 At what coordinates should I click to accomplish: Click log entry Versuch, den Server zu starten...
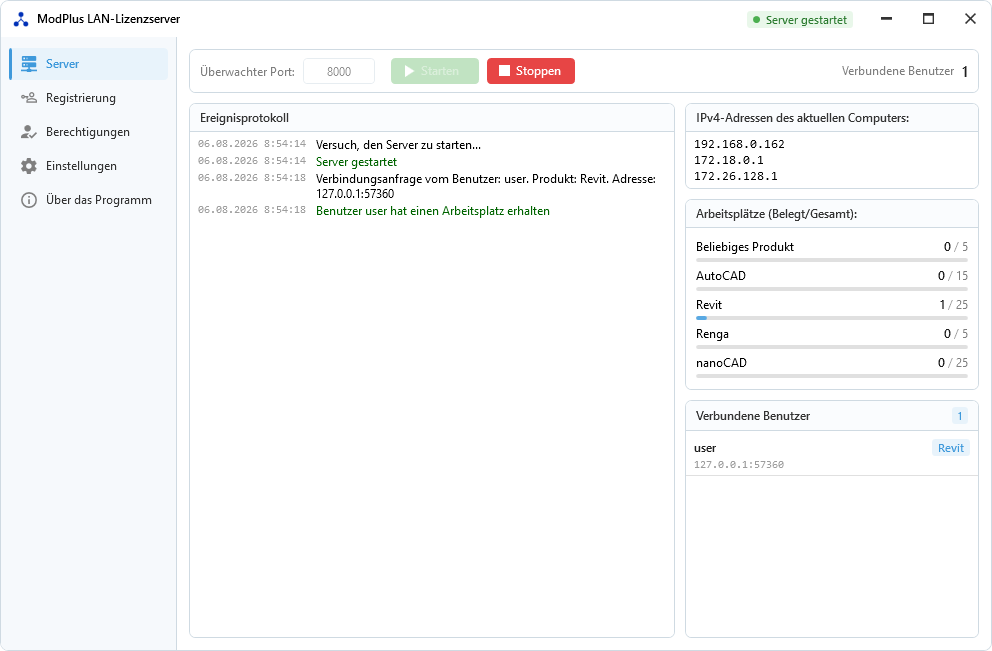(x=399, y=145)
